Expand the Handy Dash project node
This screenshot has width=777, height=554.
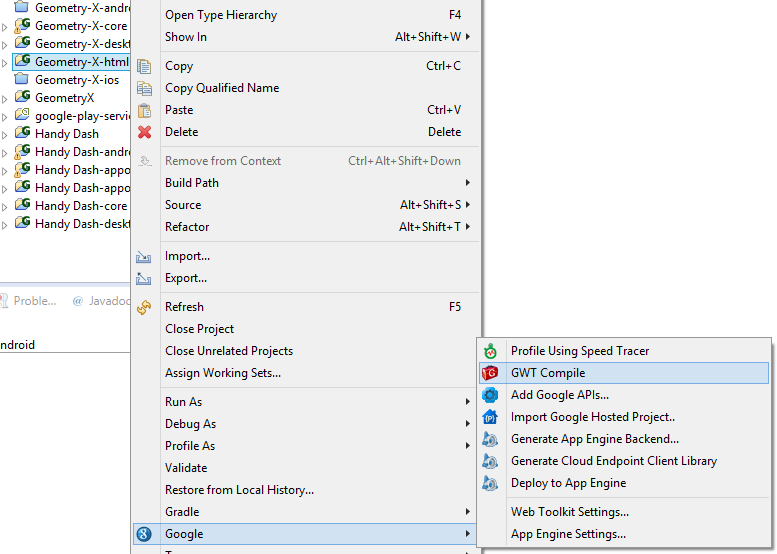(x=5, y=135)
